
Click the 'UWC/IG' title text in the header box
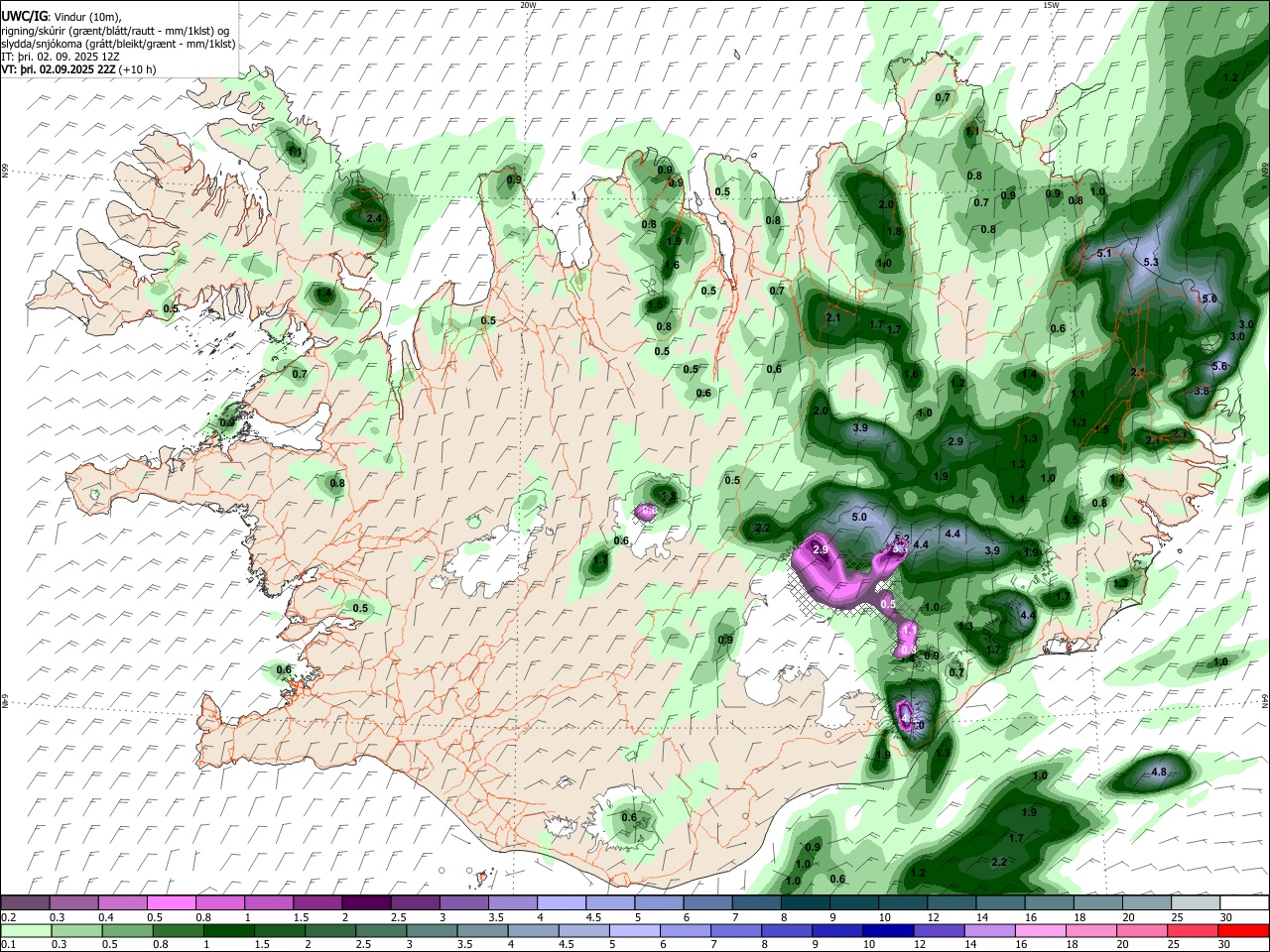(x=23, y=17)
